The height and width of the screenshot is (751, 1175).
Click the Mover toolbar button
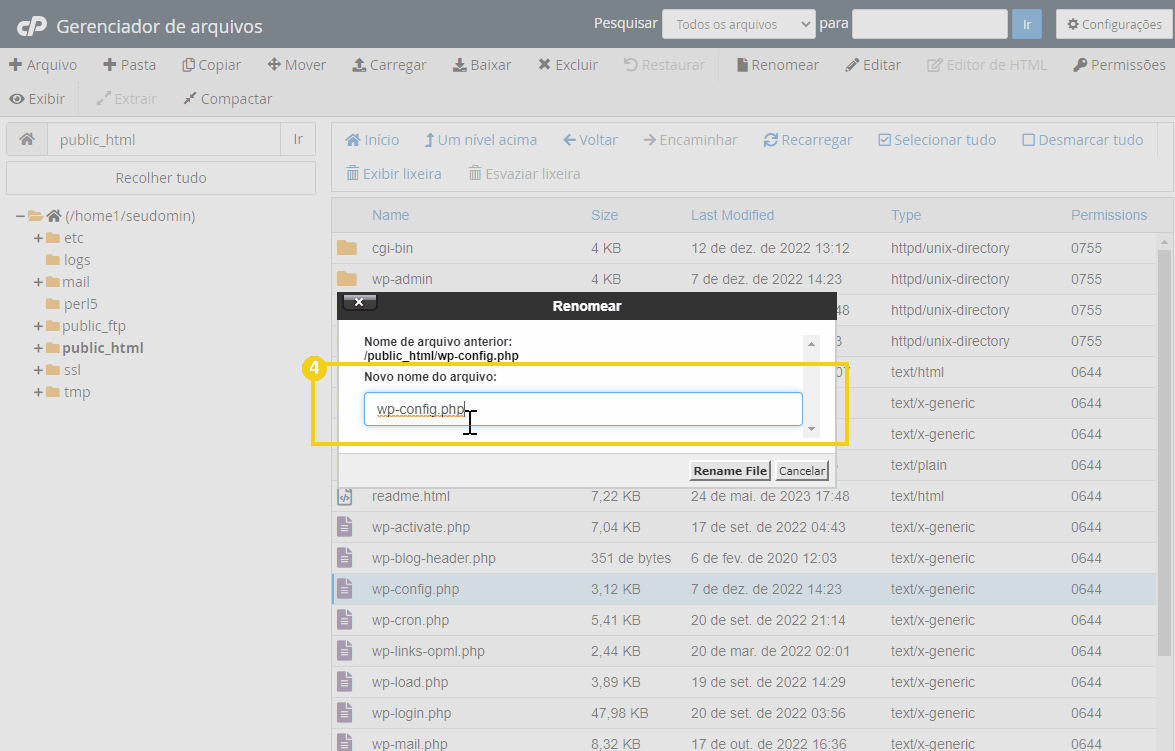(297, 65)
